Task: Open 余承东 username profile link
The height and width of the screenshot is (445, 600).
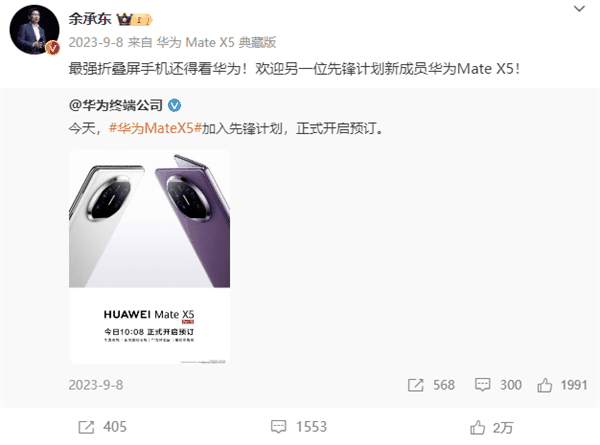Action: (x=90, y=18)
